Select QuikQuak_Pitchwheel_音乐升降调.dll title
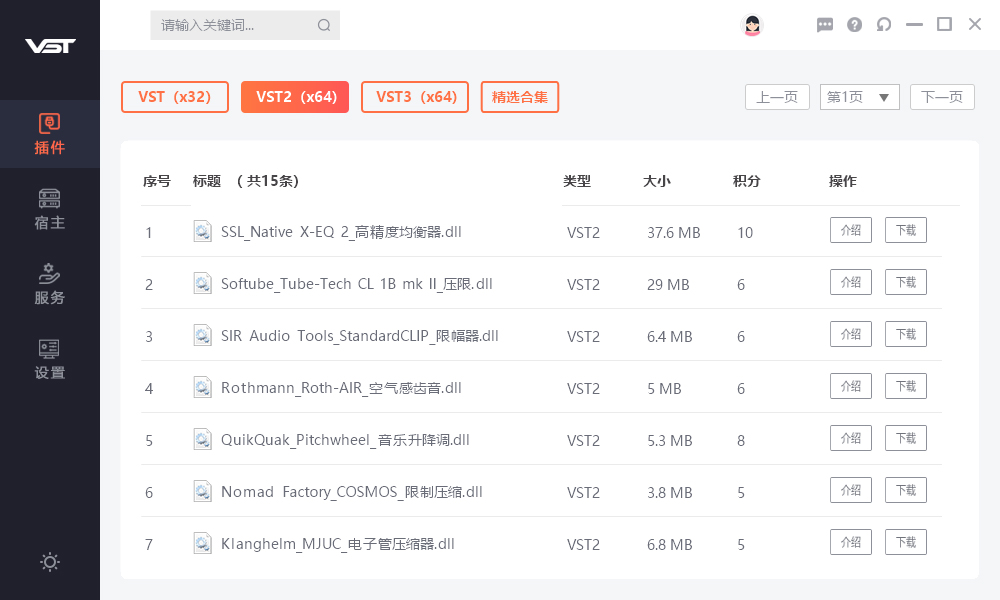This screenshot has width=1000, height=600. [345, 440]
